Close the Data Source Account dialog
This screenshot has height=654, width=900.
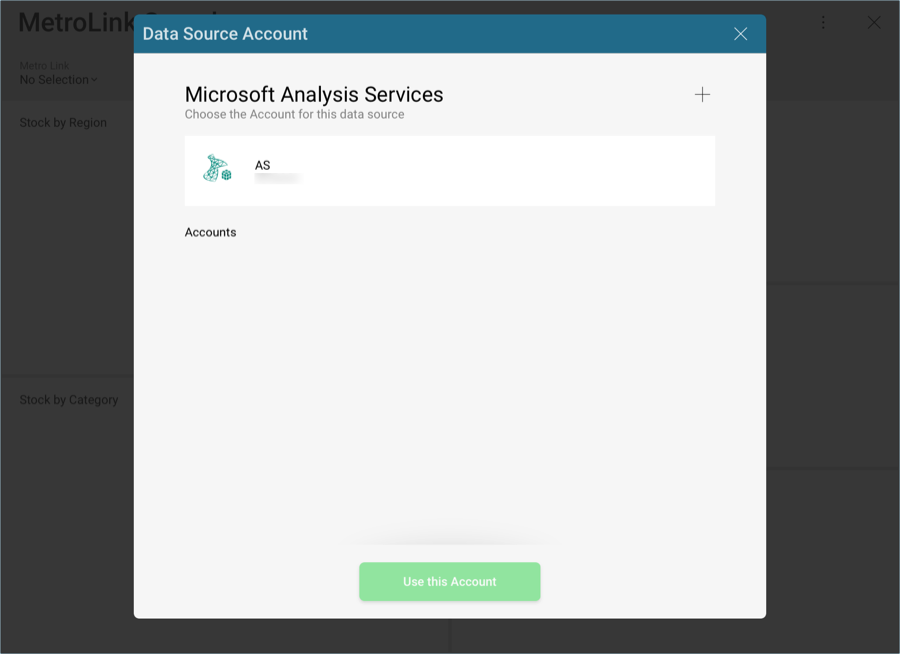[x=740, y=34]
